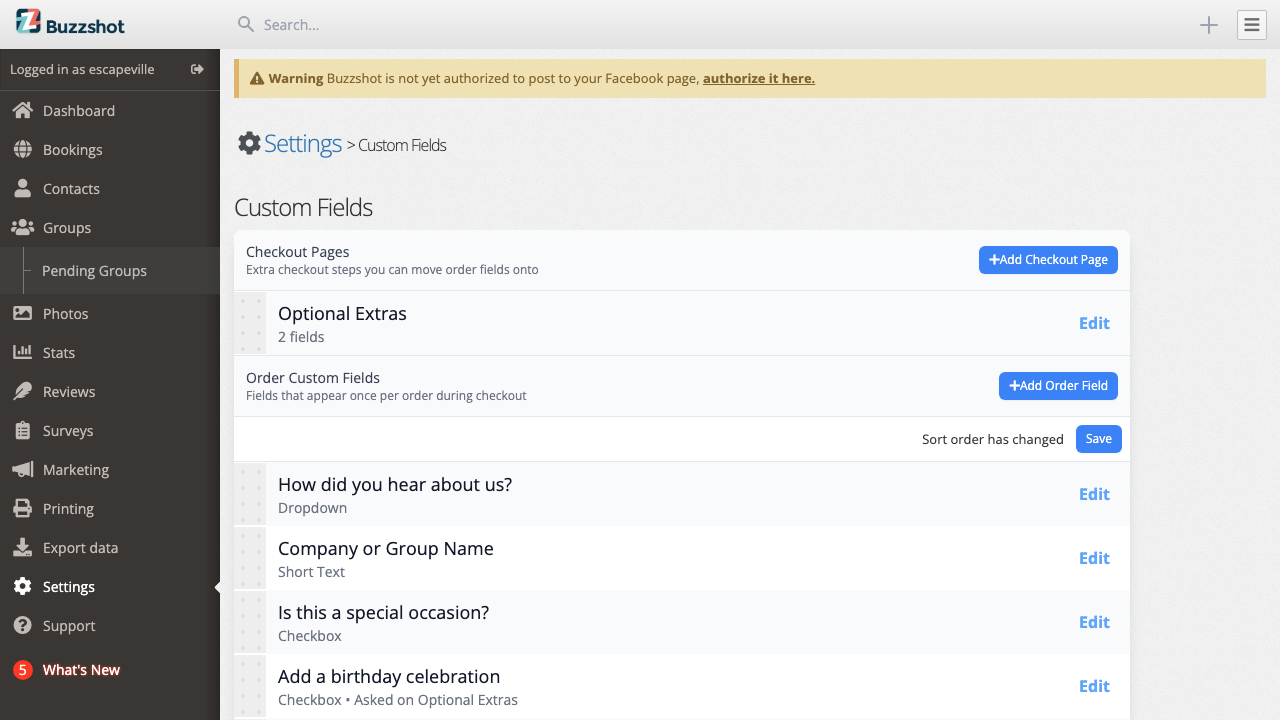Click the Optional Extras title text
Viewport: 1280px width, 720px height.
click(x=342, y=313)
